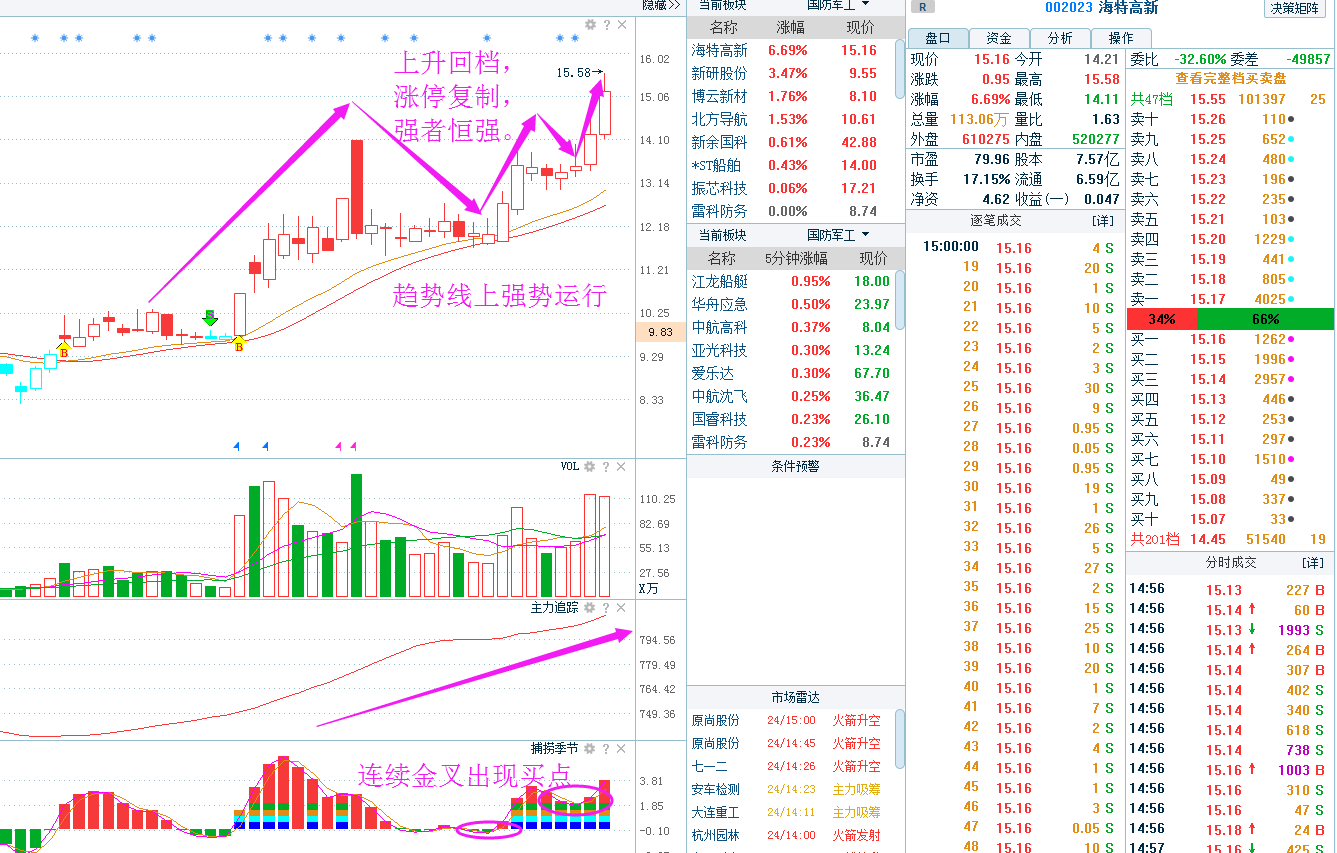Open settings gear of main K-line chart
The height and width of the screenshot is (853, 1337).
click(x=590, y=24)
